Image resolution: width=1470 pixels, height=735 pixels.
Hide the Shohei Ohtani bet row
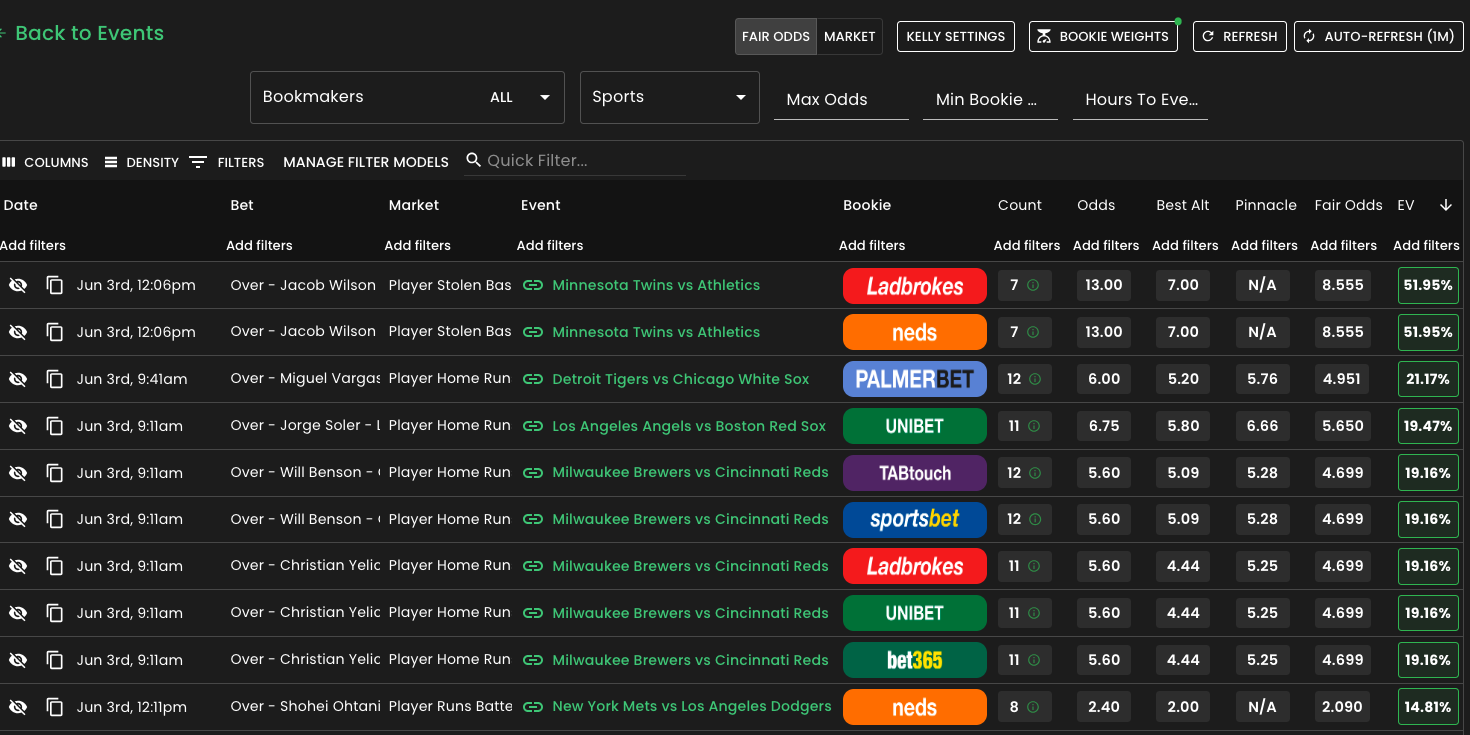17,707
